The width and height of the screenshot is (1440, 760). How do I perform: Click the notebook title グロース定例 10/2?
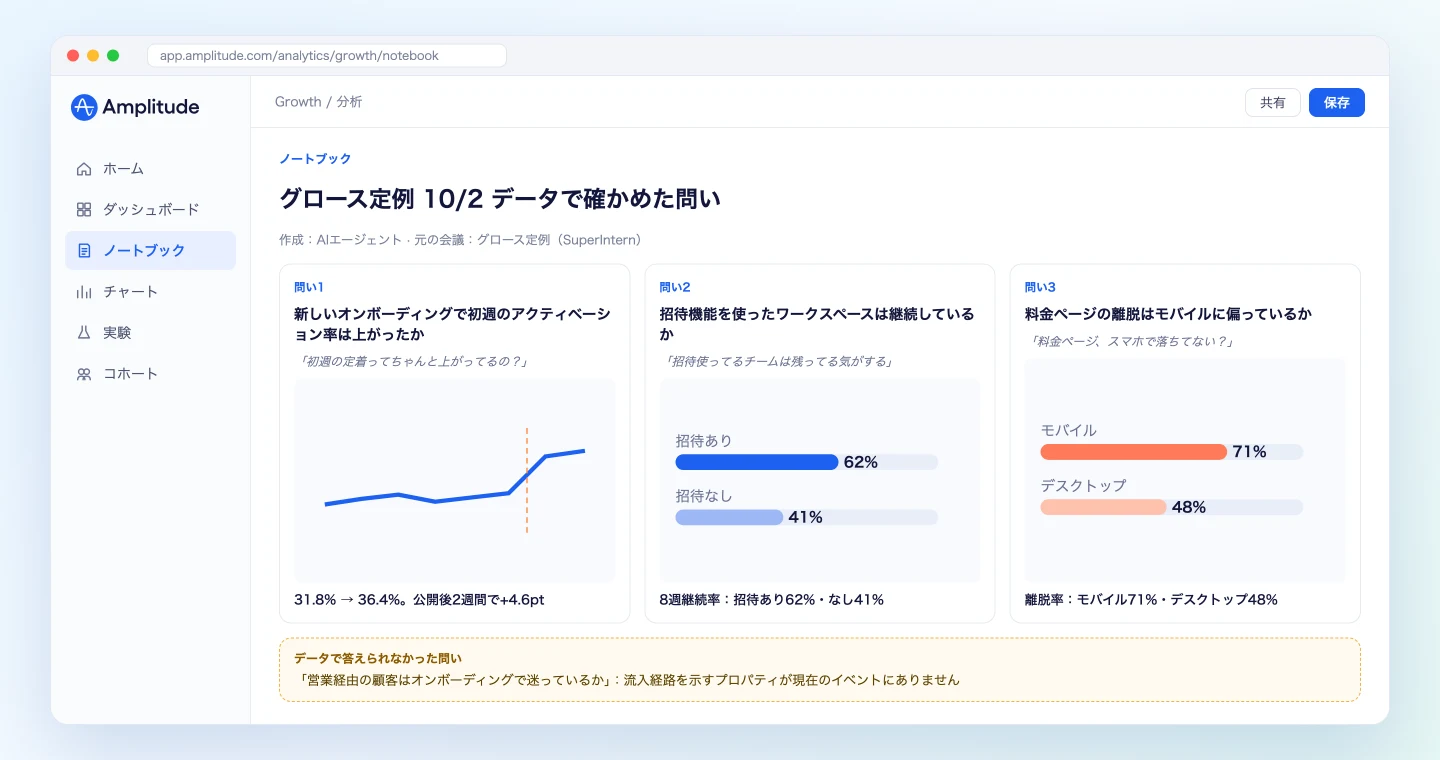500,199
